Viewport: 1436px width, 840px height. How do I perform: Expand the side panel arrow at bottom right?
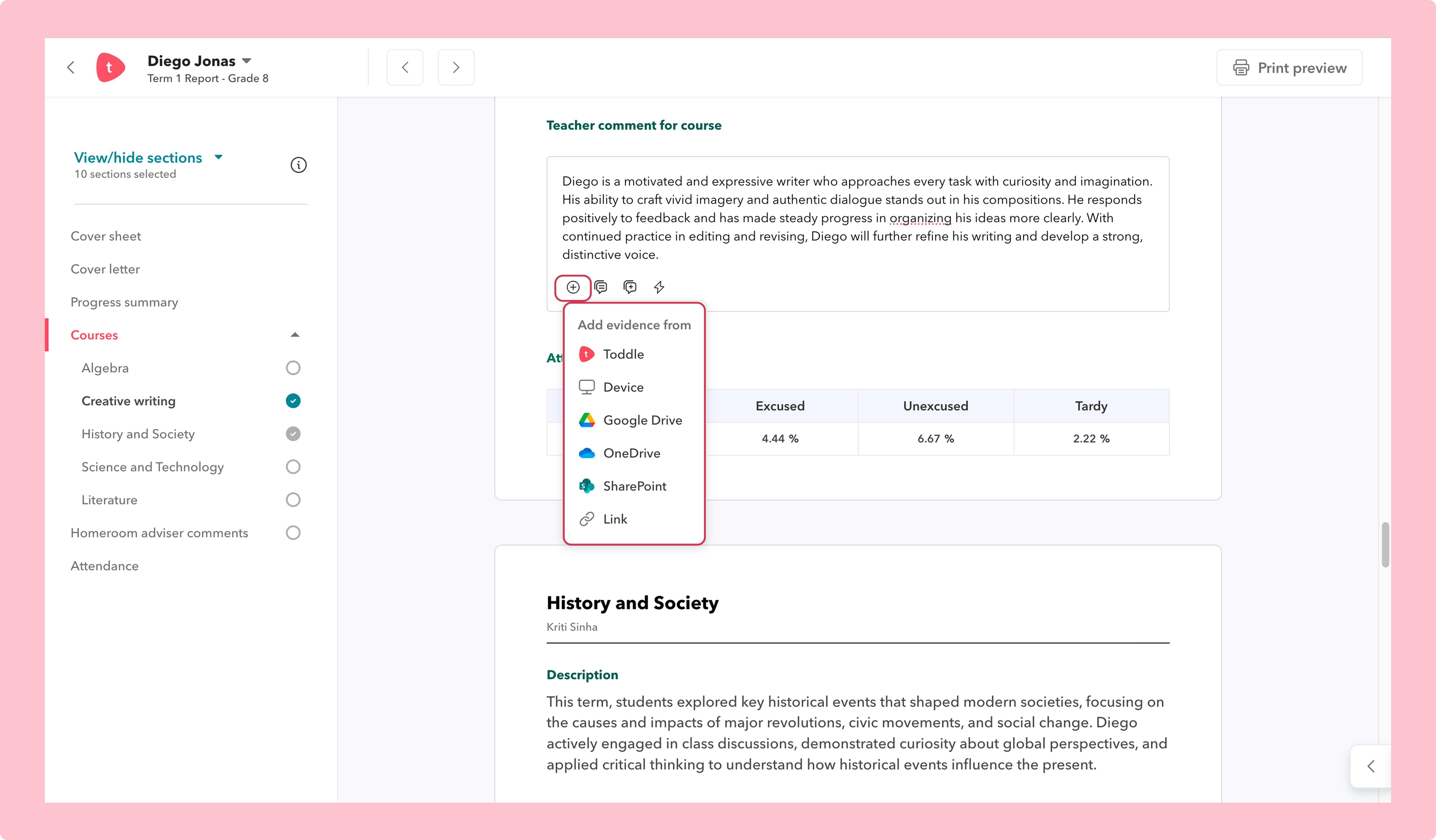(x=1371, y=767)
